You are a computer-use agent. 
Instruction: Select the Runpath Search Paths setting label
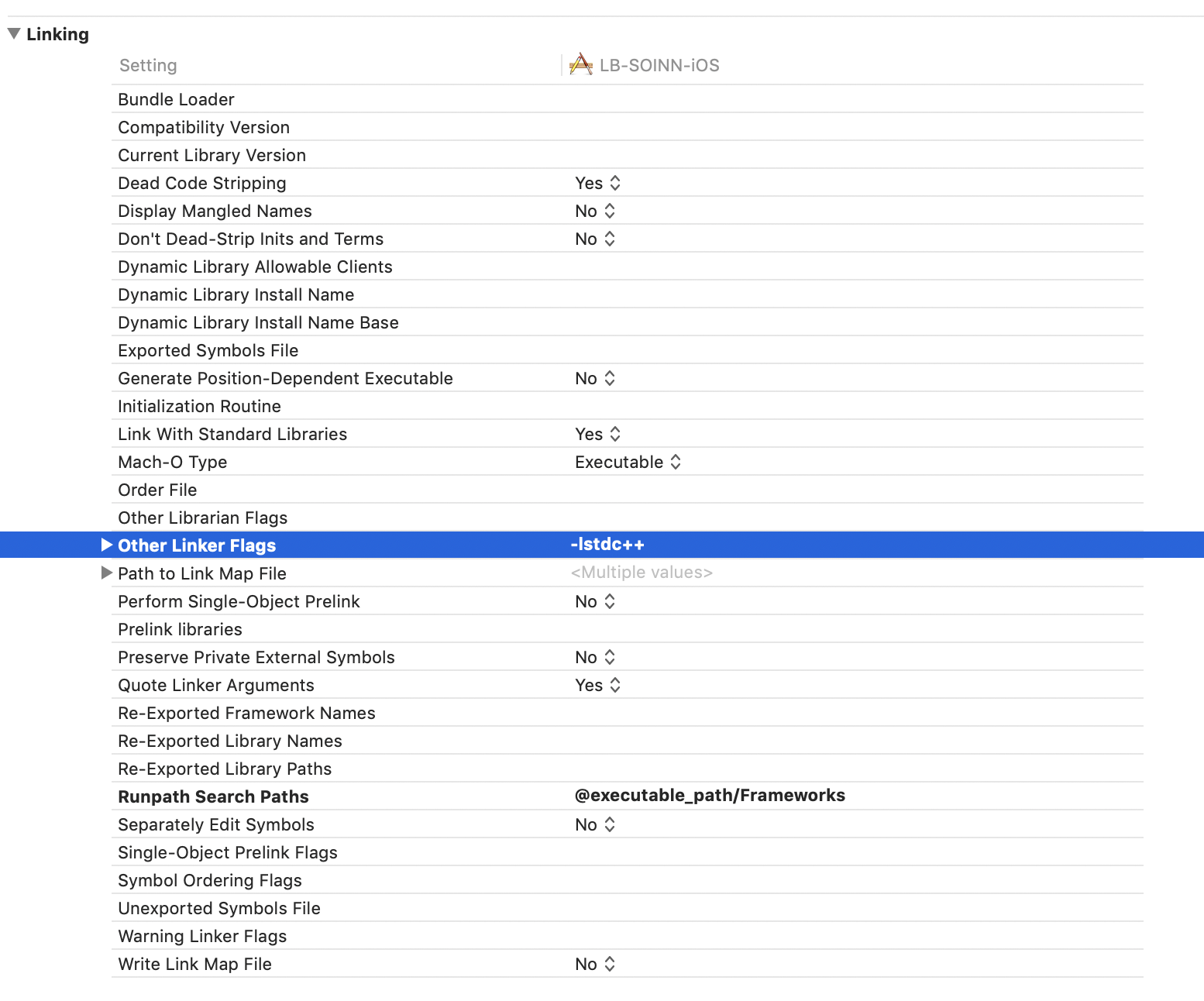point(213,796)
